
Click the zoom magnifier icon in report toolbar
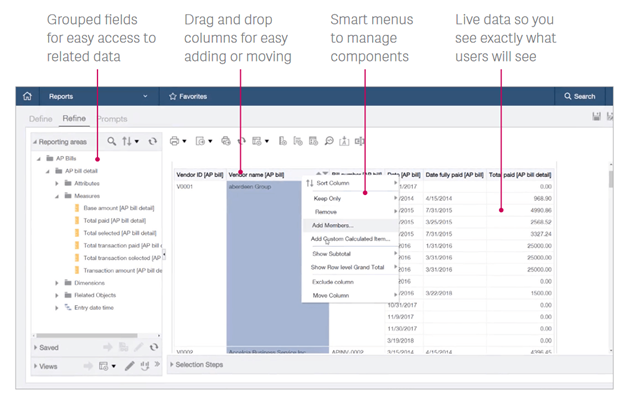(329, 141)
